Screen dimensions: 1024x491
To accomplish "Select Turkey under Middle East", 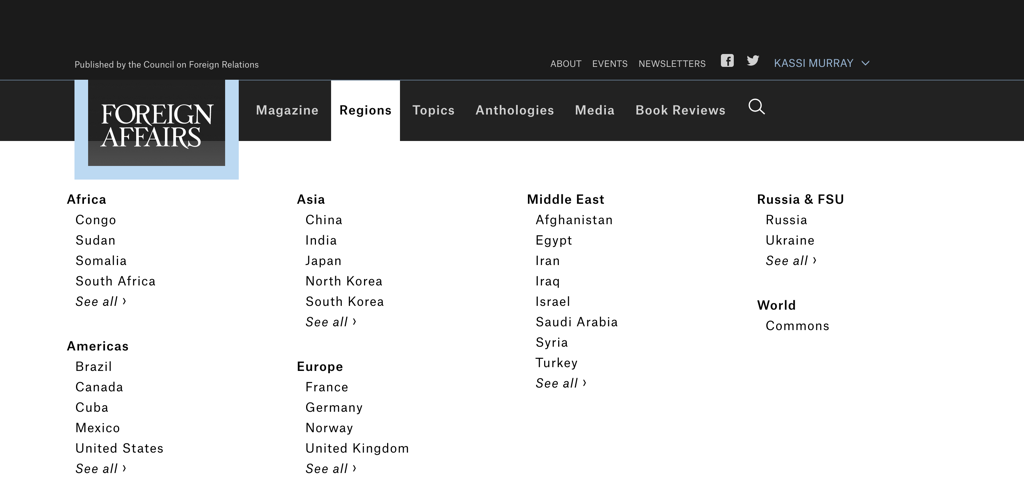I will (556, 363).
